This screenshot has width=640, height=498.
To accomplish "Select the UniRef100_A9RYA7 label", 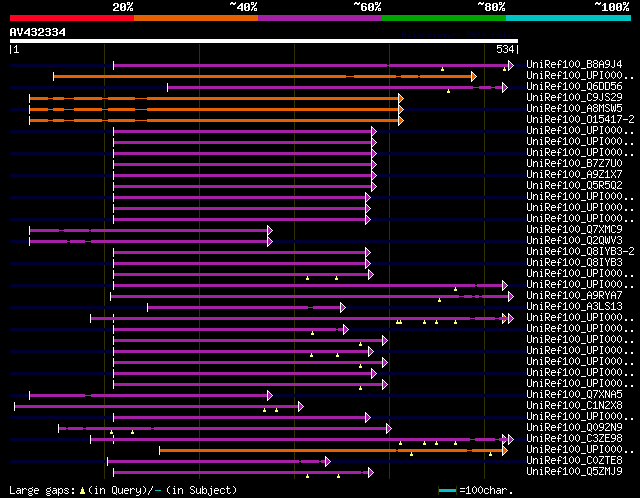I will click(x=574, y=296).
